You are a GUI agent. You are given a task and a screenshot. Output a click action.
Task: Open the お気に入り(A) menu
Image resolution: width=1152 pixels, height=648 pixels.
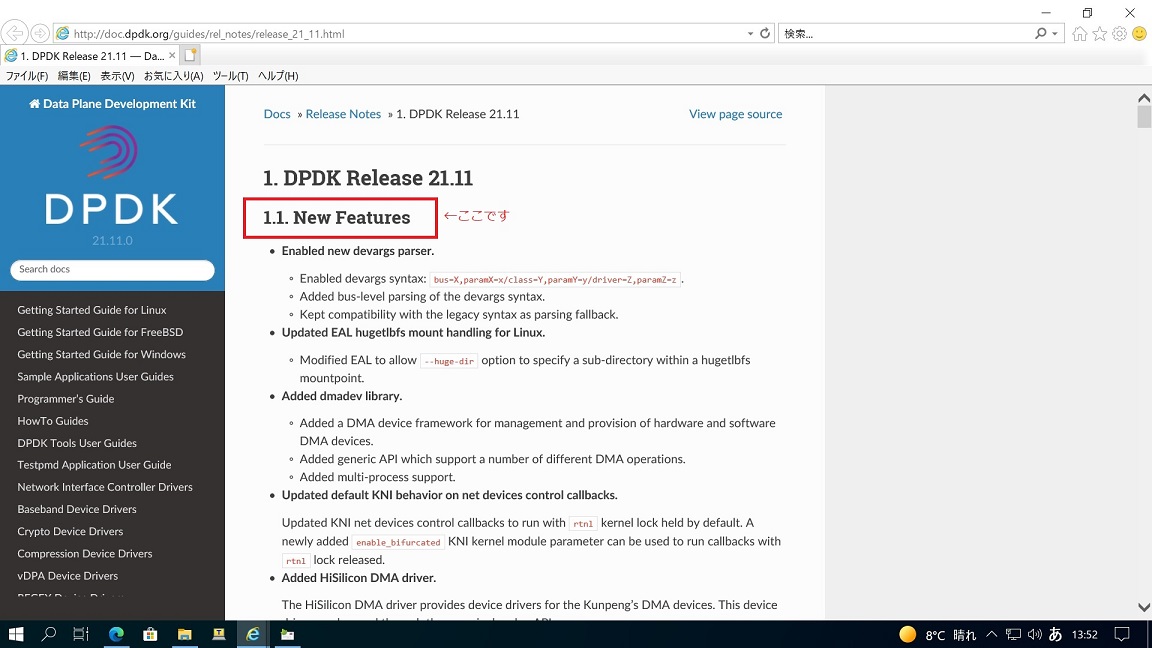pyautogui.click(x=173, y=76)
